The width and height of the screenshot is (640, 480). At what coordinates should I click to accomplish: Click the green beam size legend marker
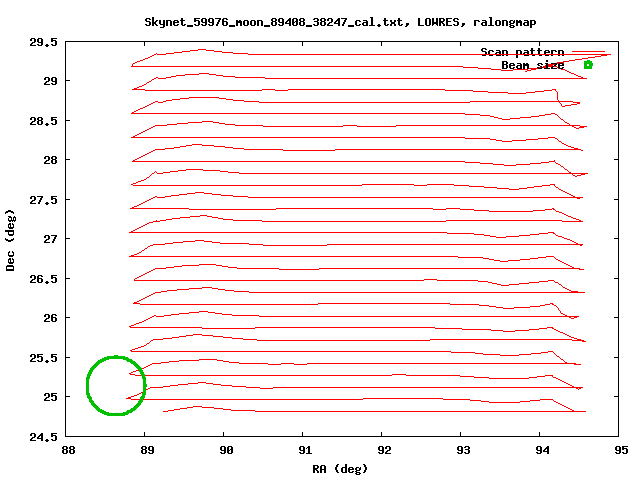pyautogui.click(x=588, y=64)
